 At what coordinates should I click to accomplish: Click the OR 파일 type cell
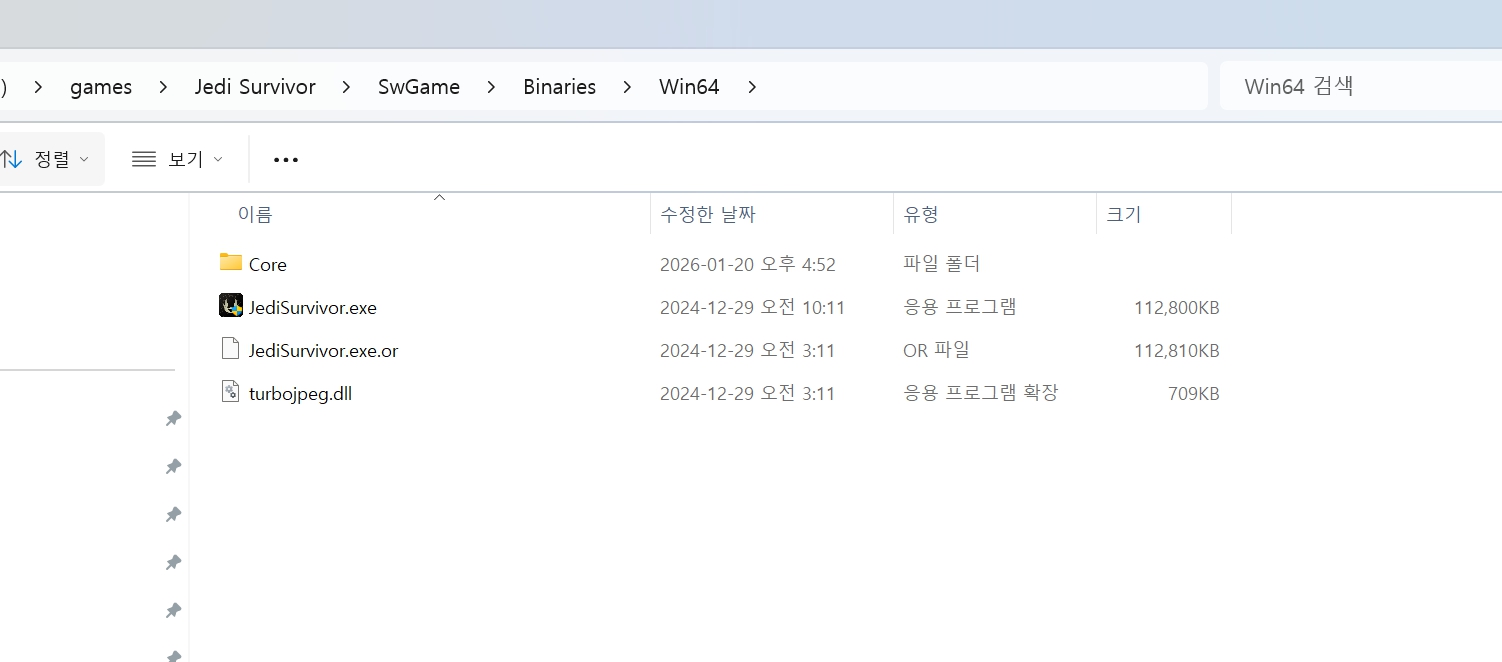tap(936, 350)
